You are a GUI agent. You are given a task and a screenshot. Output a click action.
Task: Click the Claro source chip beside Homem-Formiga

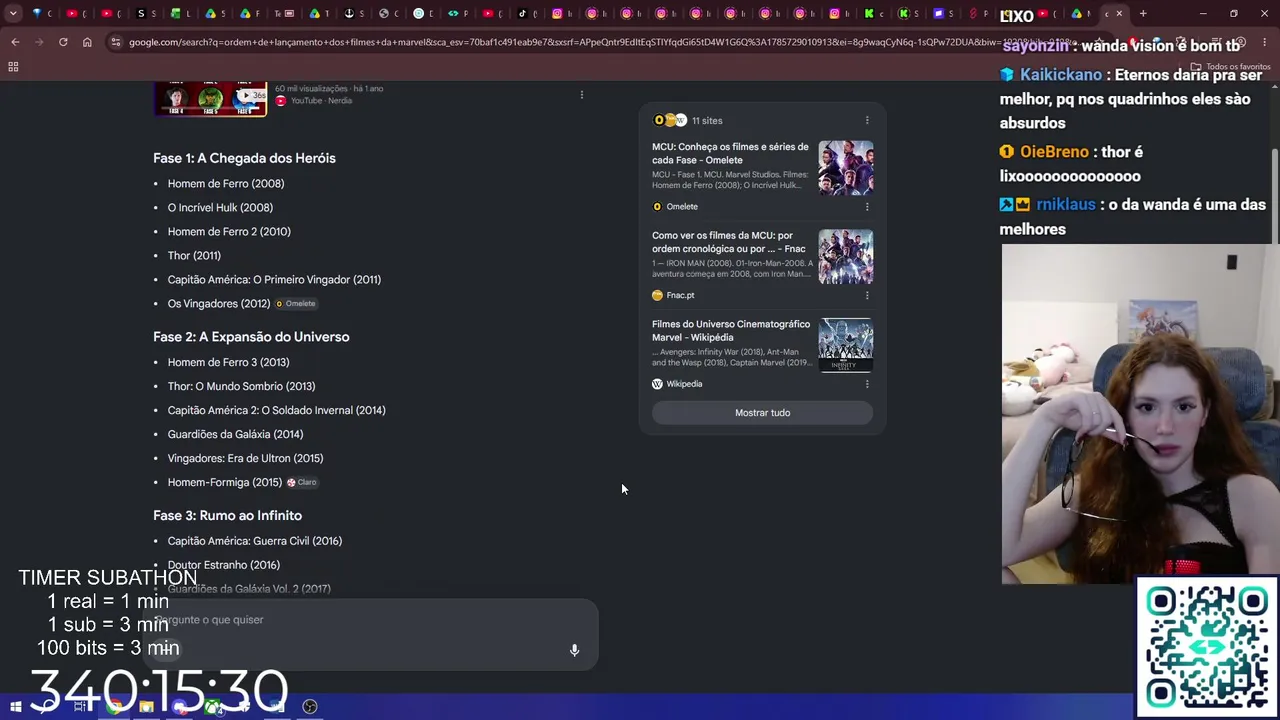pos(302,482)
